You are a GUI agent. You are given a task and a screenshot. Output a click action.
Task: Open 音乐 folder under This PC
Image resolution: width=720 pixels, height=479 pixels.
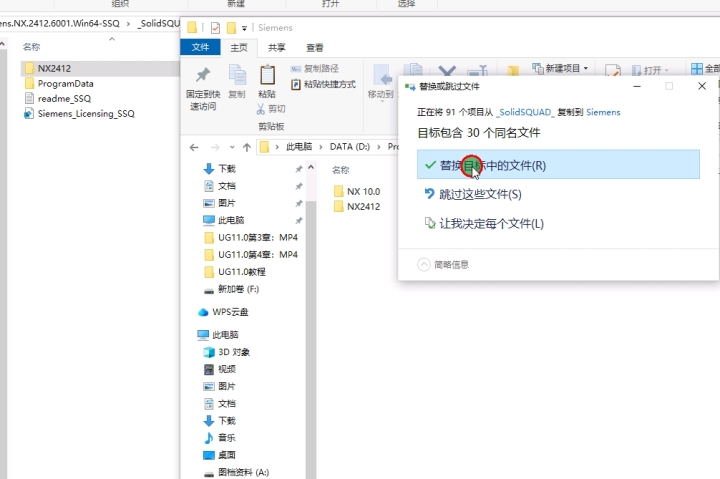[220, 438]
